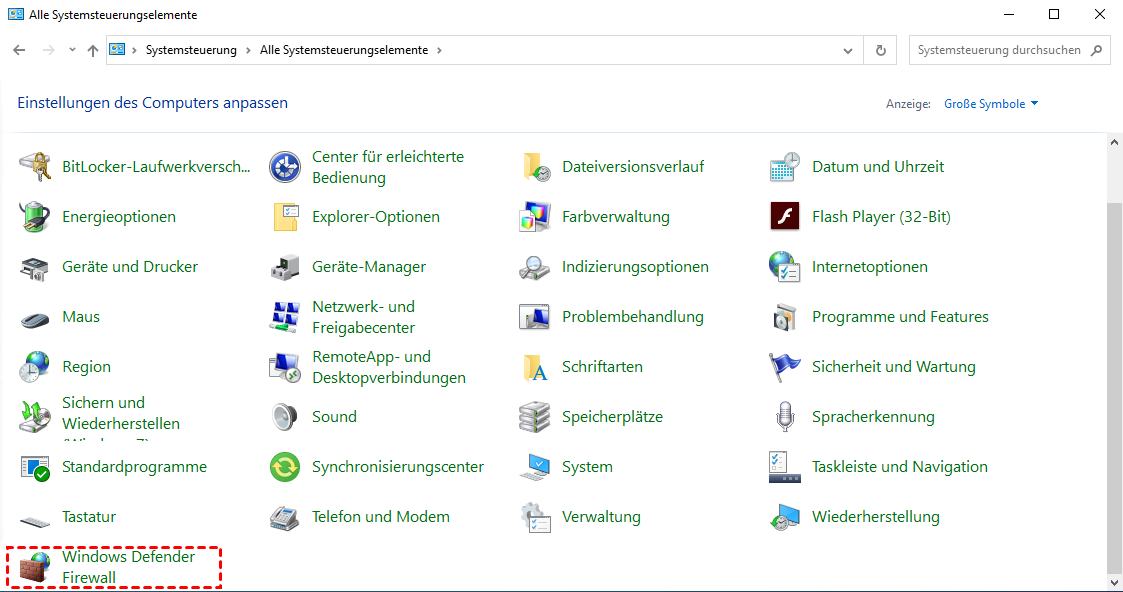Open the Programme und Features link
1123x592 pixels.
(900, 317)
